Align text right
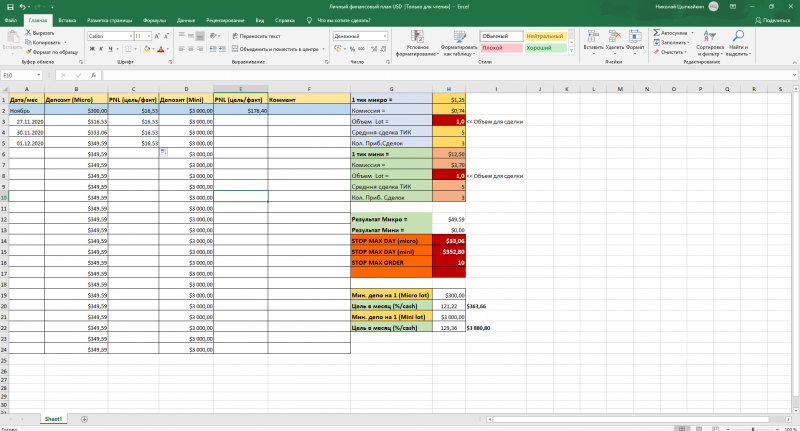800x431 pixels. pyautogui.click(x=200, y=49)
